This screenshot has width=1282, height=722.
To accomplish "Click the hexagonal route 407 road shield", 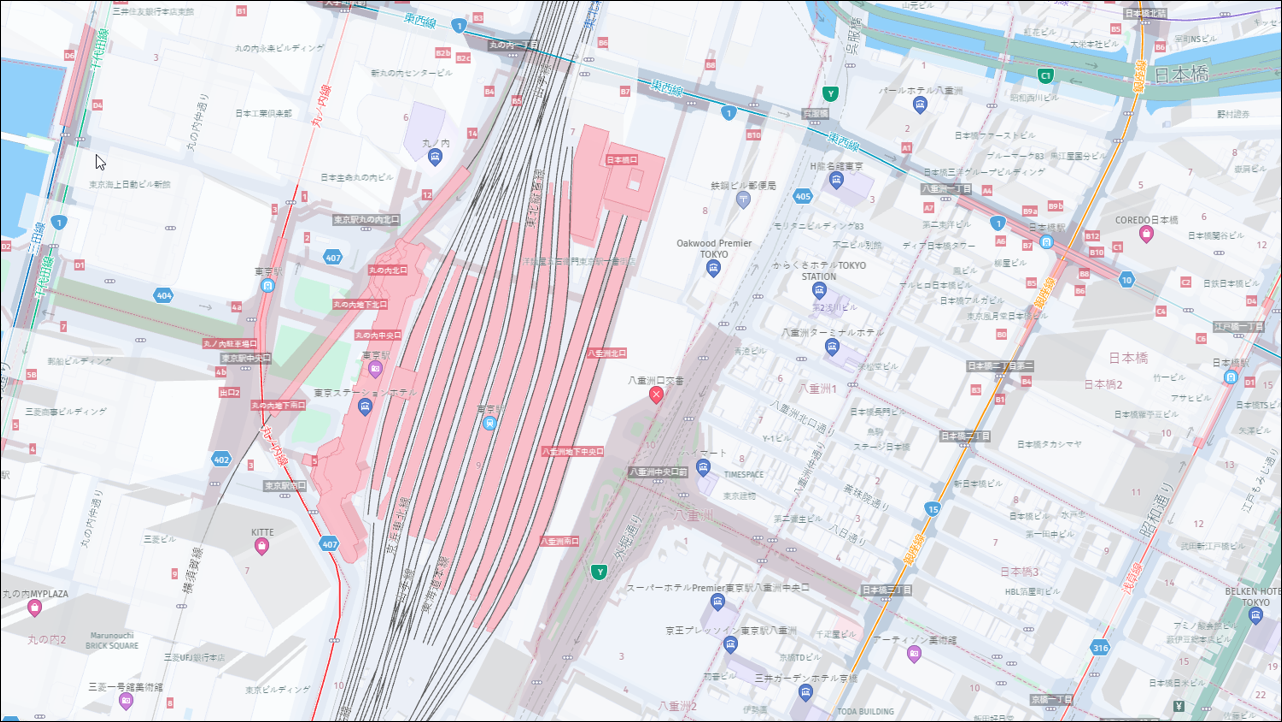I will 329,544.
